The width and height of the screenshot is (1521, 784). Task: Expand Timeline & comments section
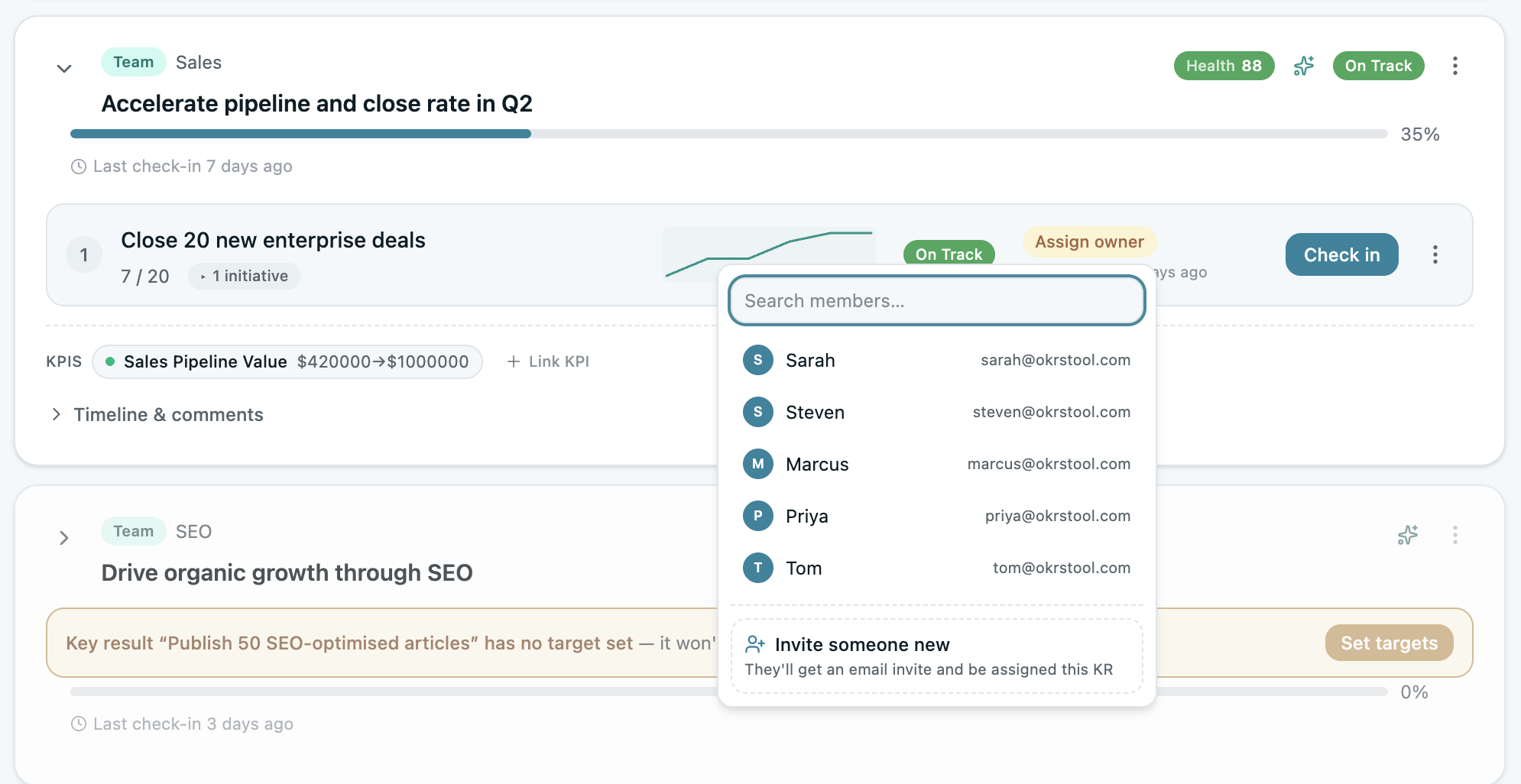click(x=57, y=414)
